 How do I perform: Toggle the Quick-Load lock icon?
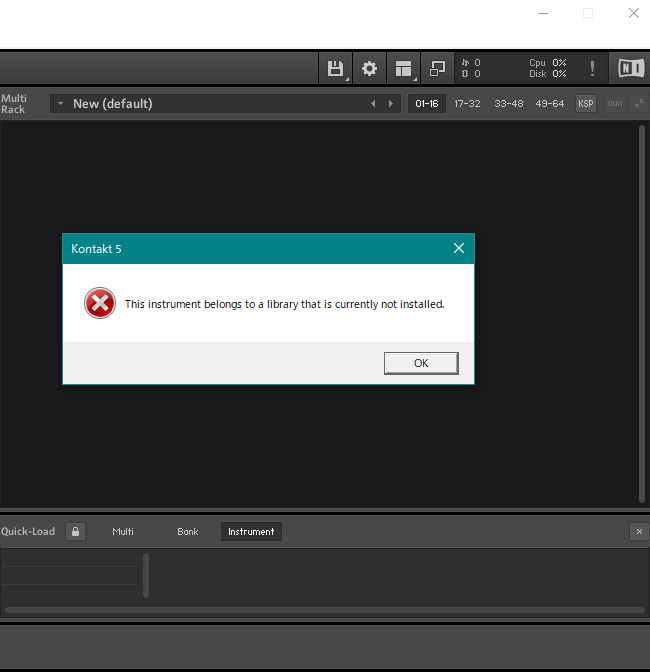(75, 532)
